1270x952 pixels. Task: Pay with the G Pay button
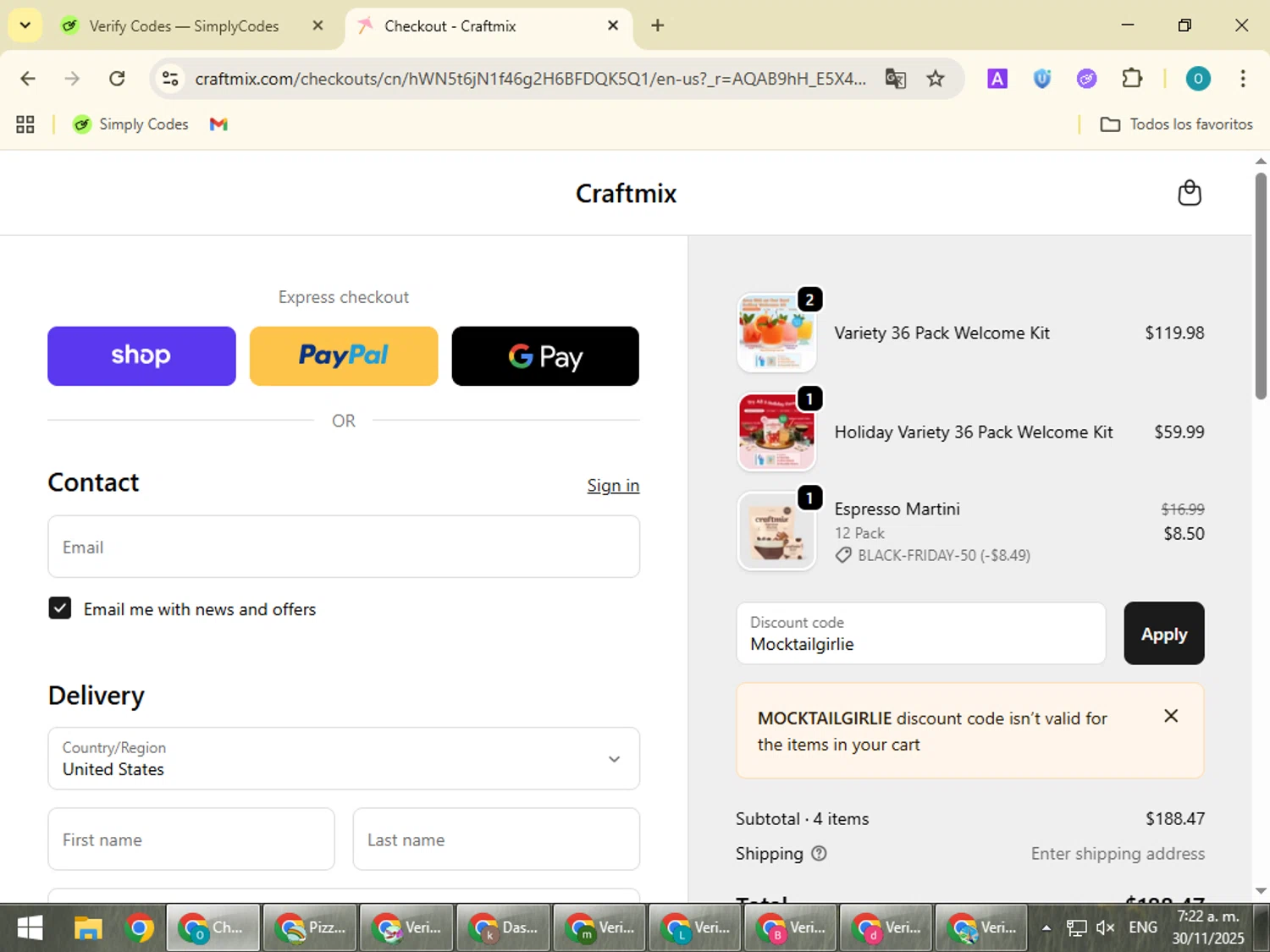point(545,356)
